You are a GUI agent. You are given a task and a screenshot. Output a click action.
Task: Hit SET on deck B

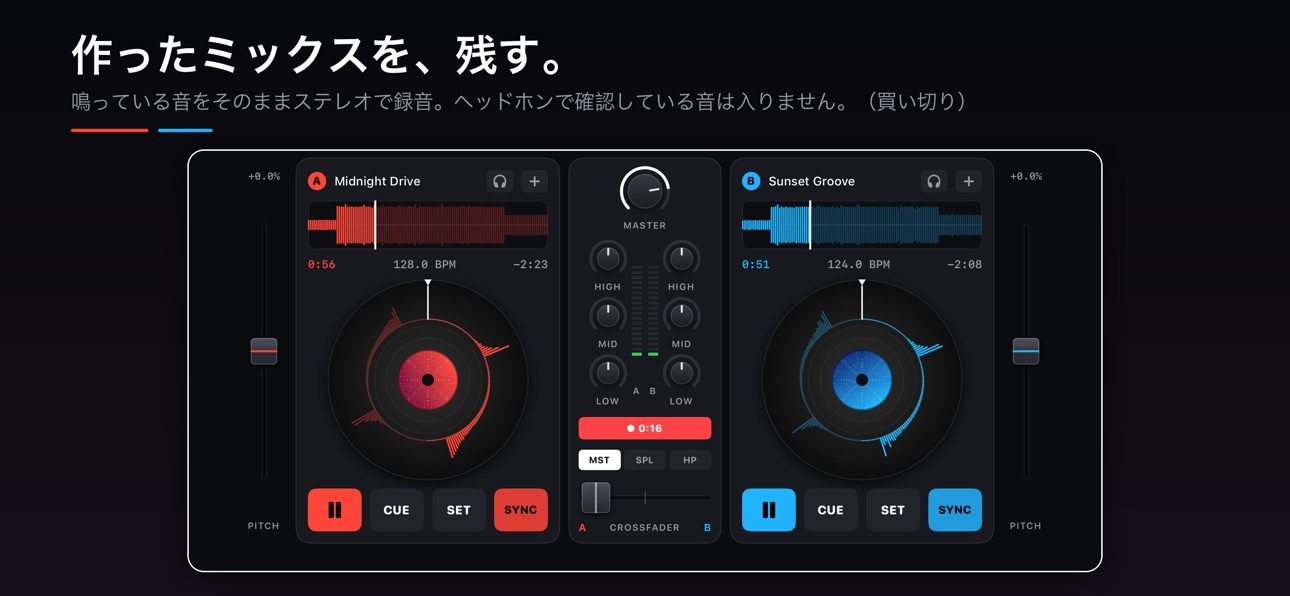click(x=893, y=510)
